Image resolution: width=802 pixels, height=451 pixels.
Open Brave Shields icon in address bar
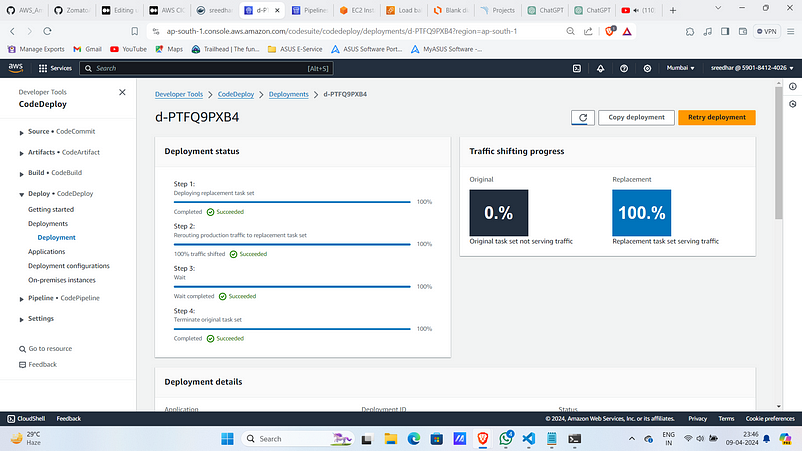(x=609, y=31)
